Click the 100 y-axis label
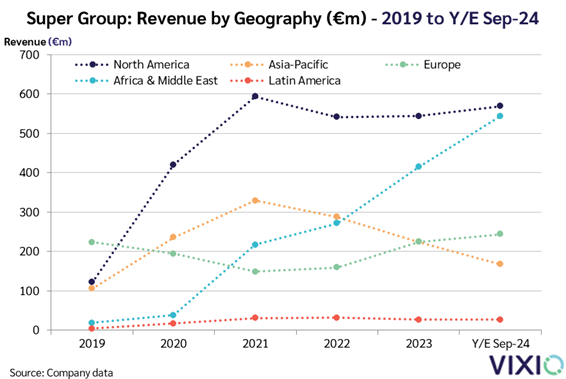The height and width of the screenshot is (379, 566). [29, 291]
